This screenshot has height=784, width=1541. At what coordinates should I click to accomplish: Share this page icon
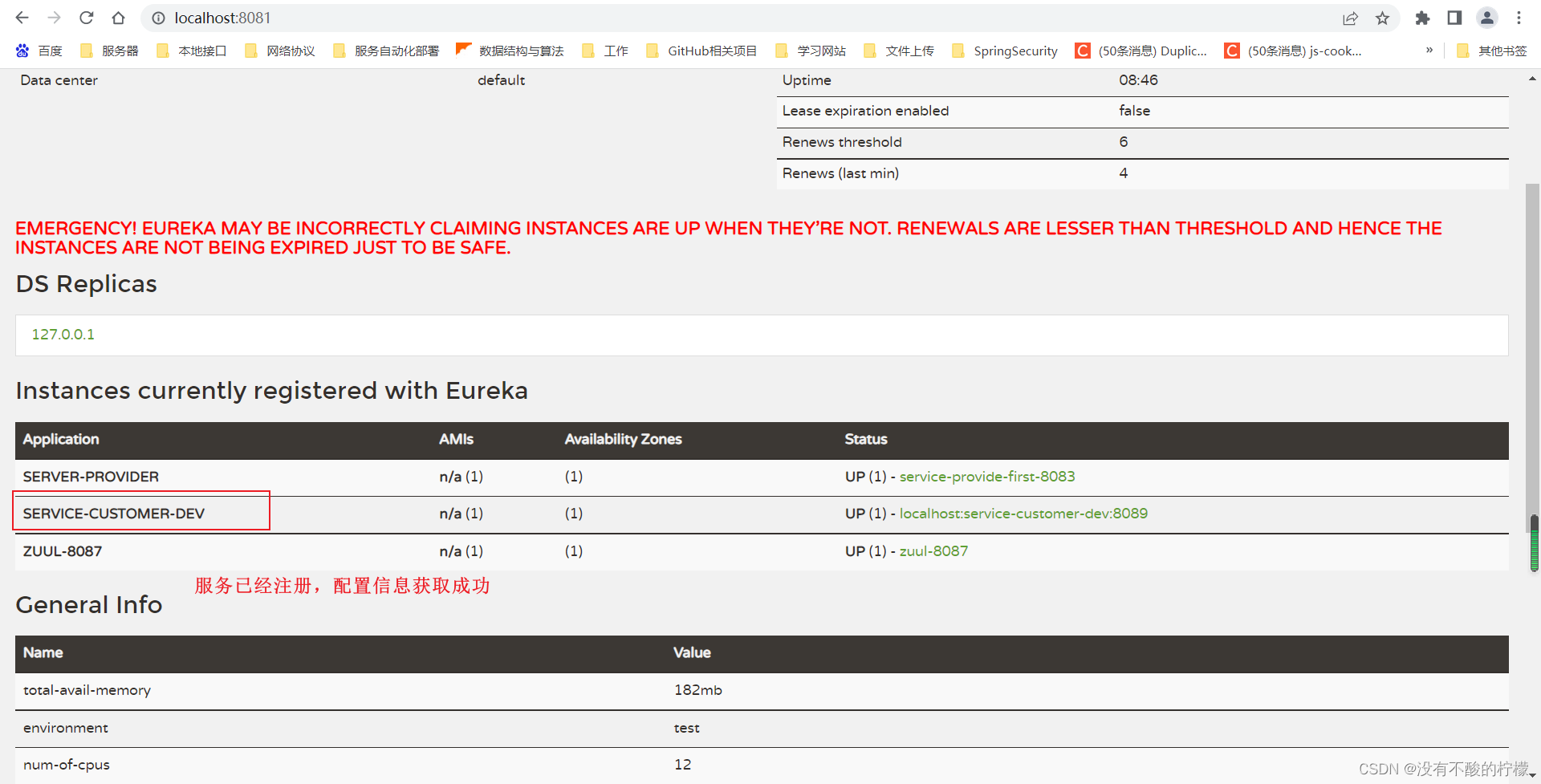[x=1351, y=18]
